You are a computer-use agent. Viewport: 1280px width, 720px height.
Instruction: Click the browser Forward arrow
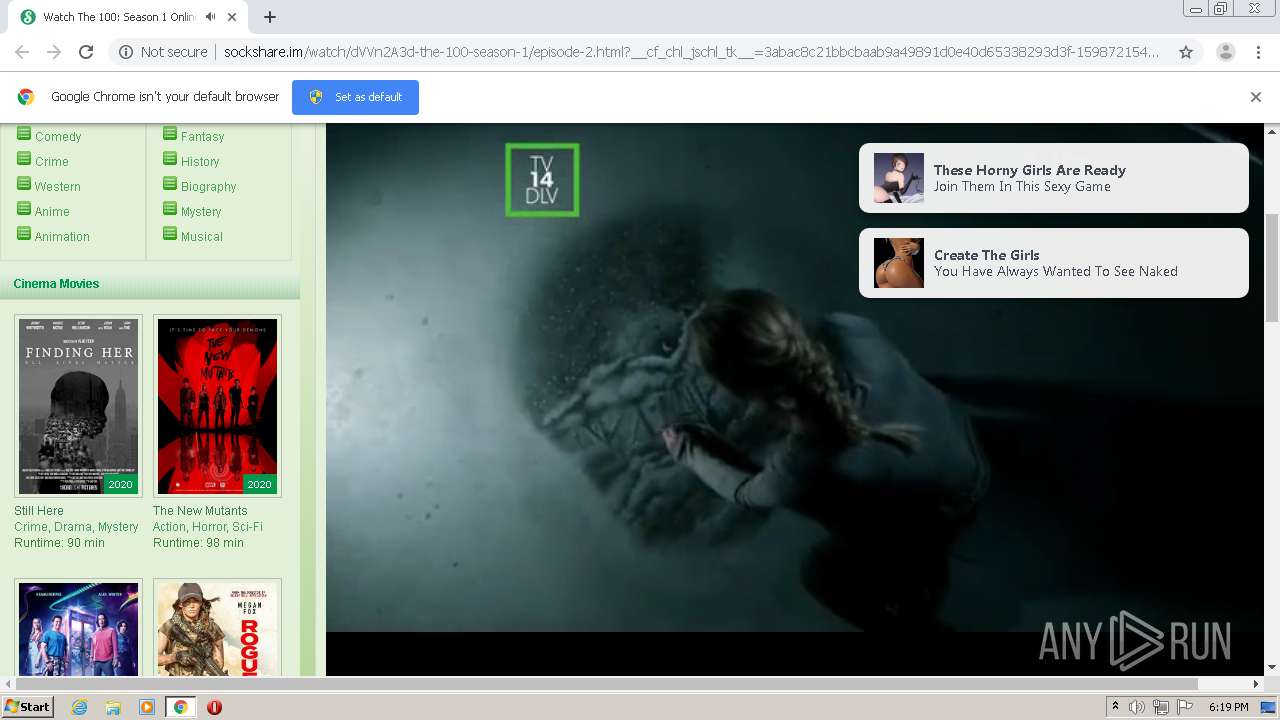[54, 52]
